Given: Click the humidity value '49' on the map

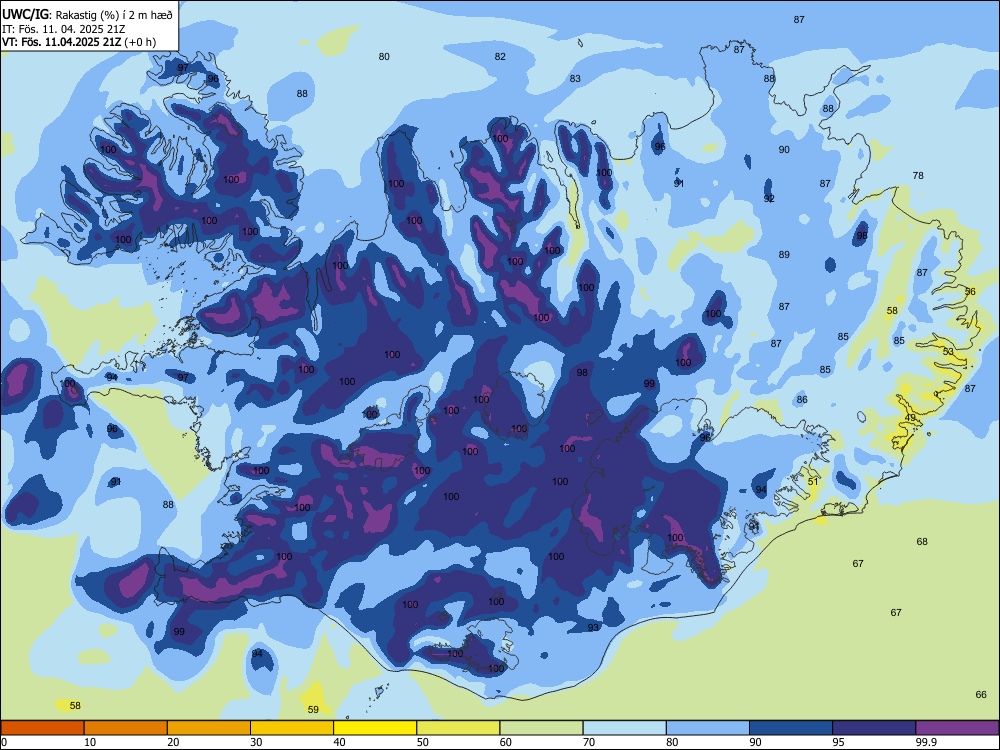Looking at the screenshot, I should pyautogui.click(x=910, y=418).
